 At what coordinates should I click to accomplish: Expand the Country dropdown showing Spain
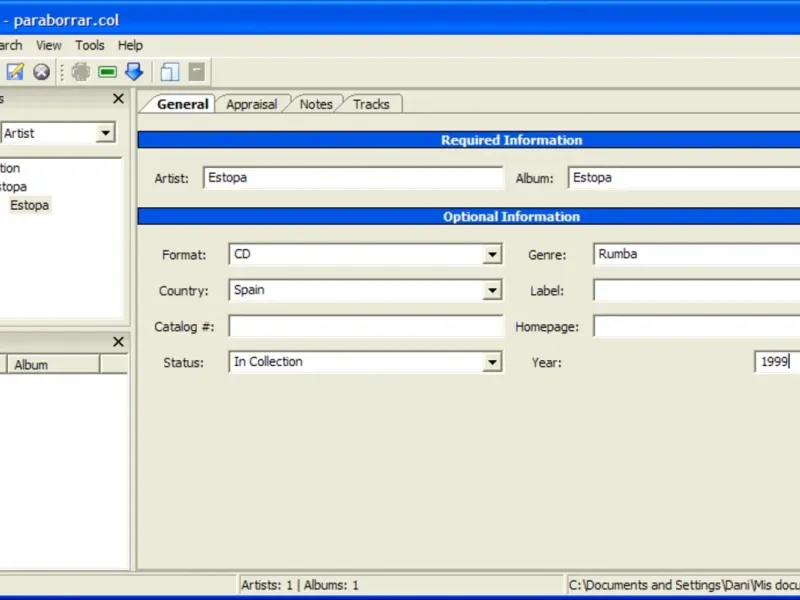pyautogui.click(x=492, y=291)
